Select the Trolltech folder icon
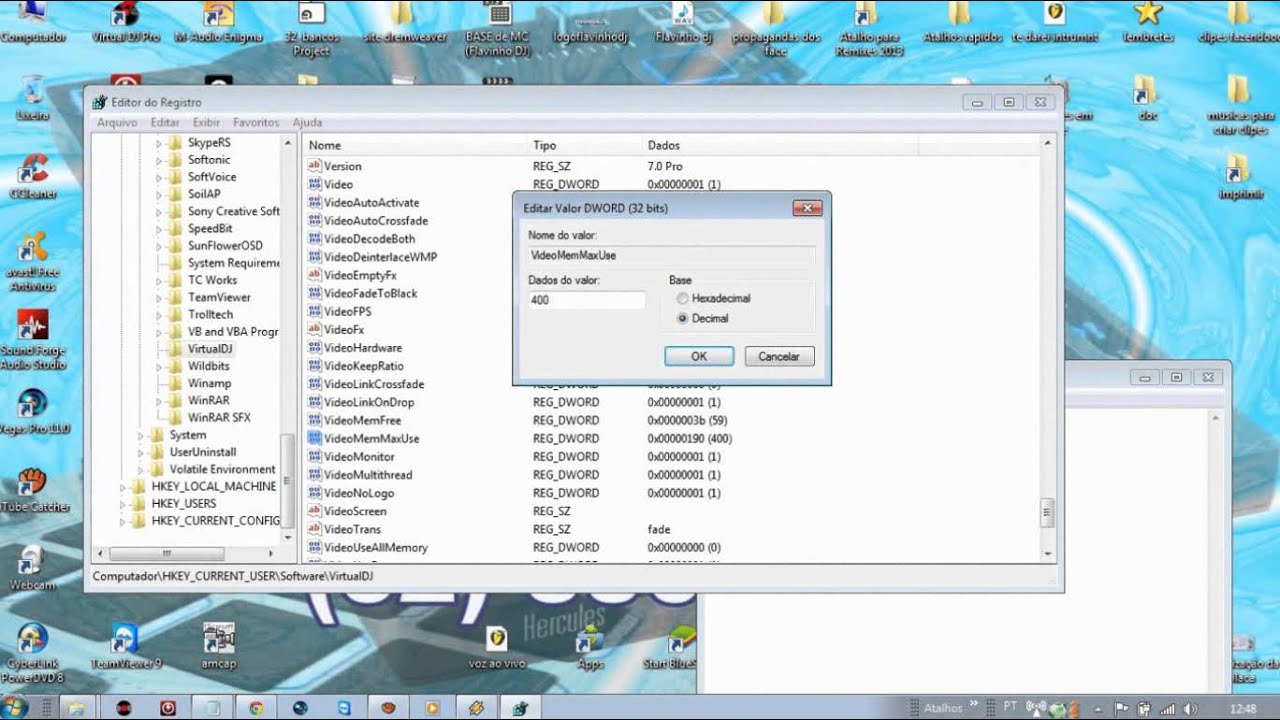Viewport: 1280px width, 720px height. 174,314
